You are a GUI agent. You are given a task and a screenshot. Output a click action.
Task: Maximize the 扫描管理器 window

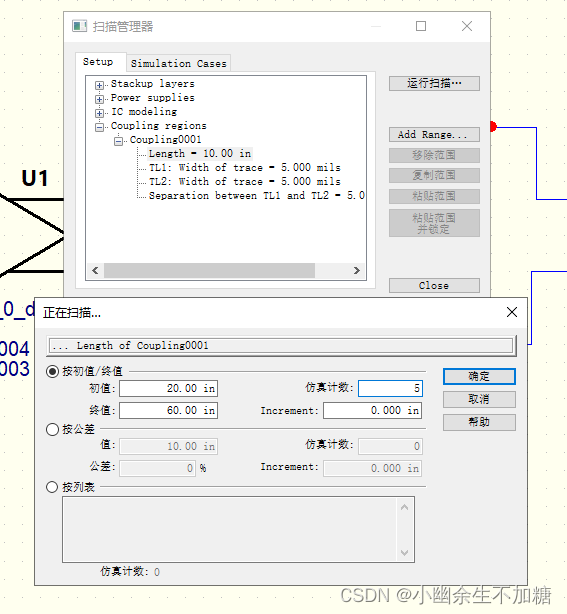tap(421, 26)
